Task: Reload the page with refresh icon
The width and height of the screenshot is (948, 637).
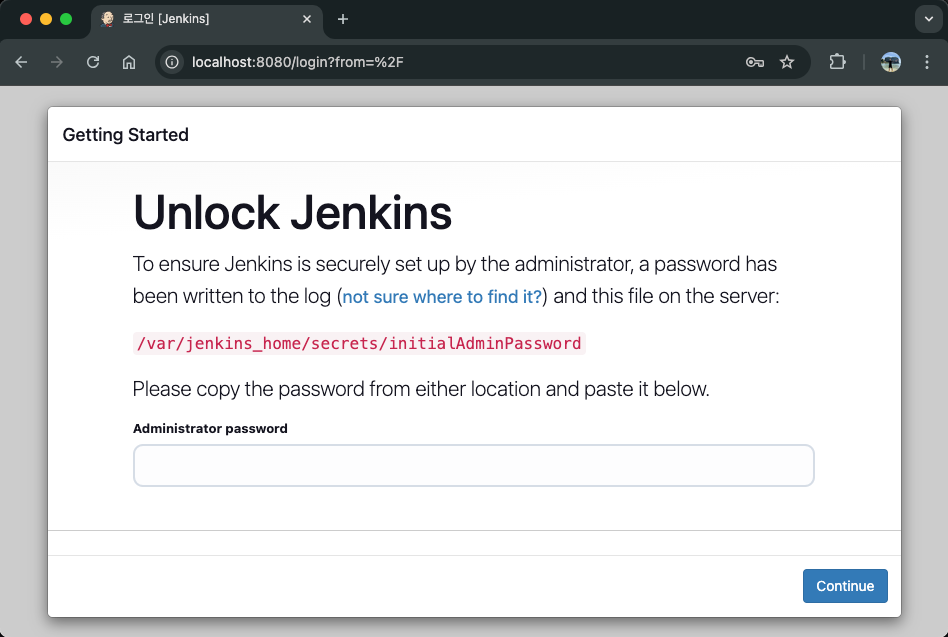Action: point(93,62)
